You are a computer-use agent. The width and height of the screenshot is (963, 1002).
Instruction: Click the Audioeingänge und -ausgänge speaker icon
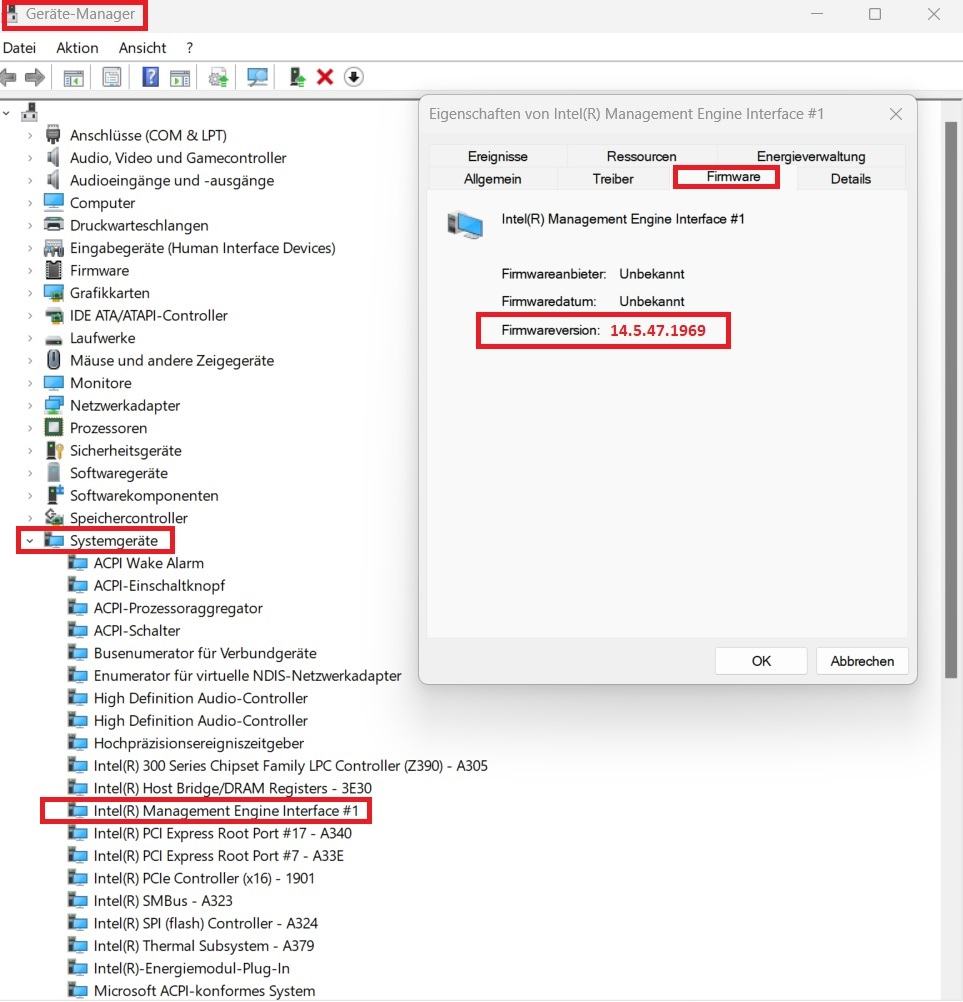[x=53, y=180]
